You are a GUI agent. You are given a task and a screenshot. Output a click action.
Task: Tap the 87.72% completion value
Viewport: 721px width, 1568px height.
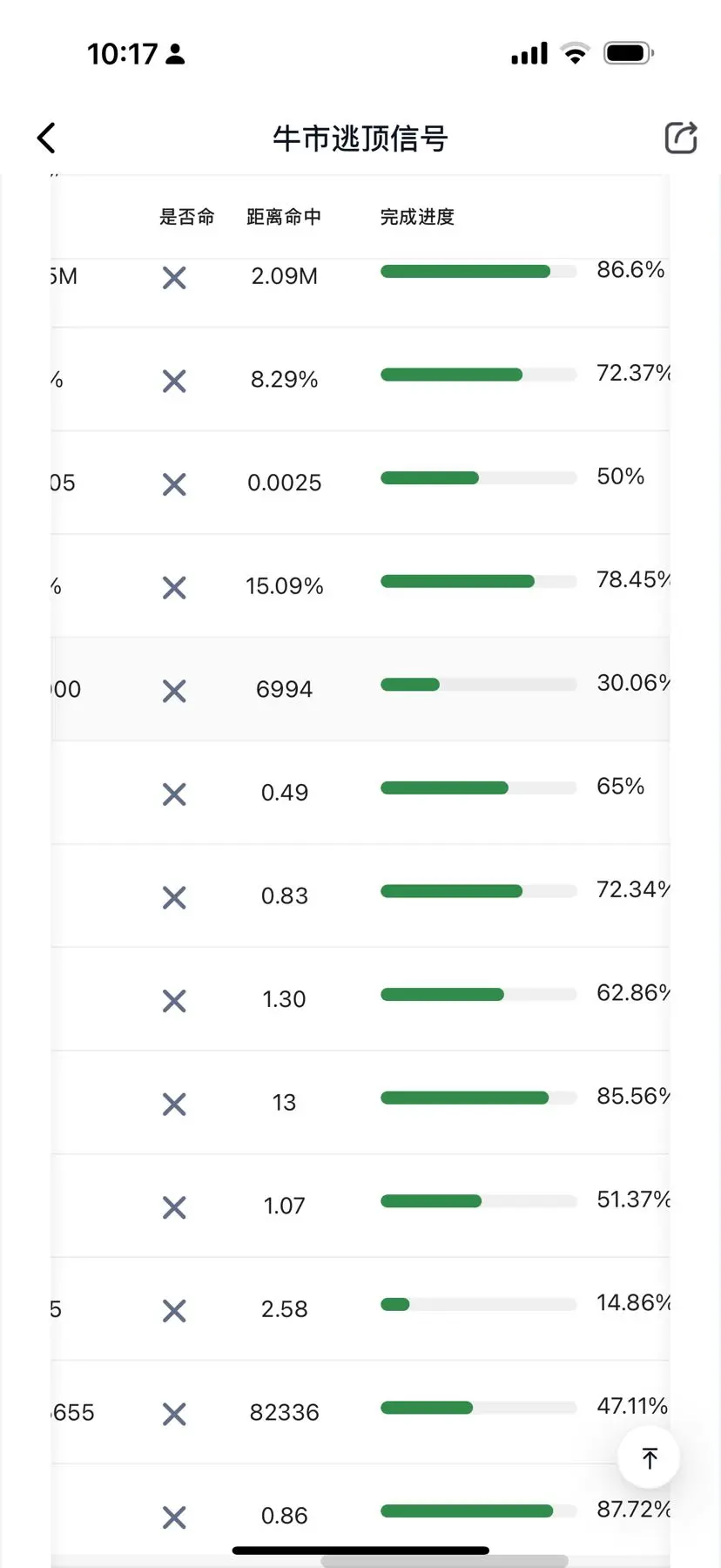(x=633, y=1509)
